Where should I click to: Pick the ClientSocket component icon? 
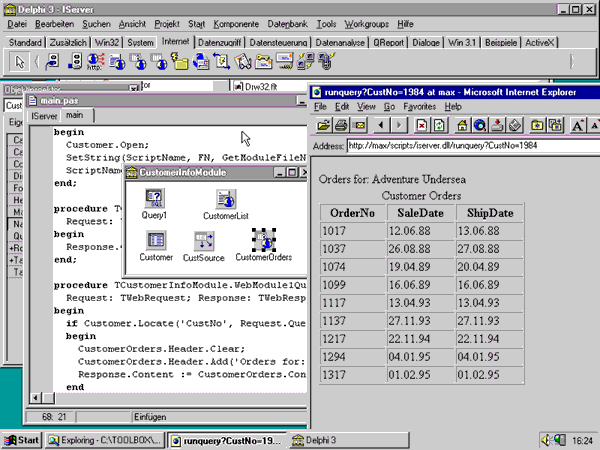click(x=52, y=61)
